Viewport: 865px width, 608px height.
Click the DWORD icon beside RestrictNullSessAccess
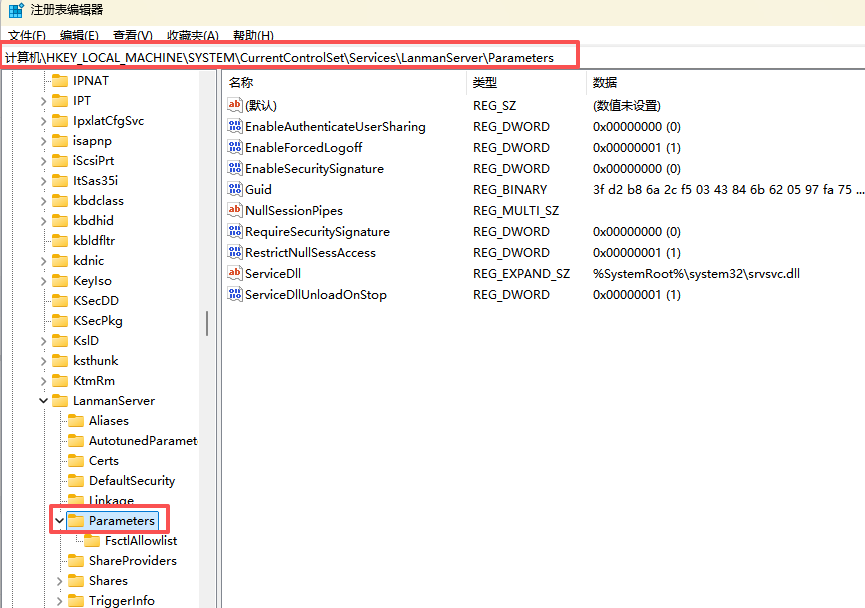click(235, 253)
